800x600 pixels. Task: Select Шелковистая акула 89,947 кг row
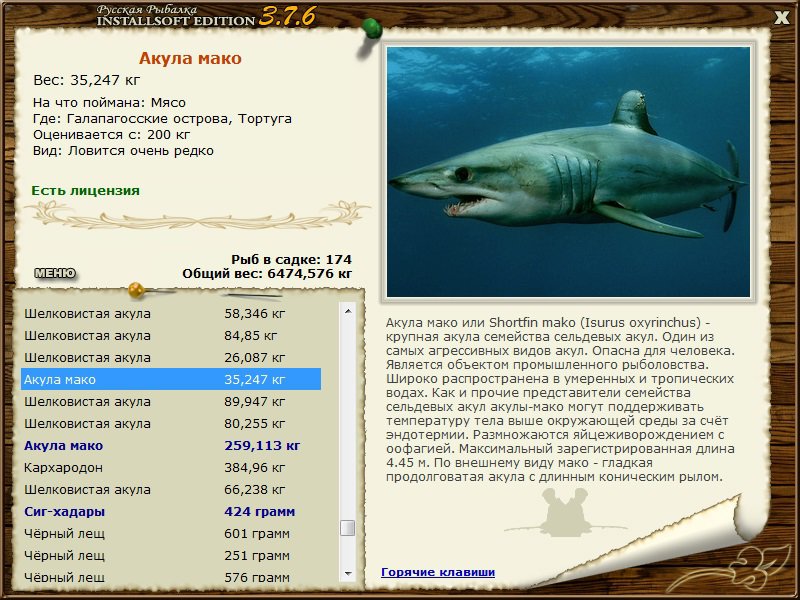(x=171, y=402)
